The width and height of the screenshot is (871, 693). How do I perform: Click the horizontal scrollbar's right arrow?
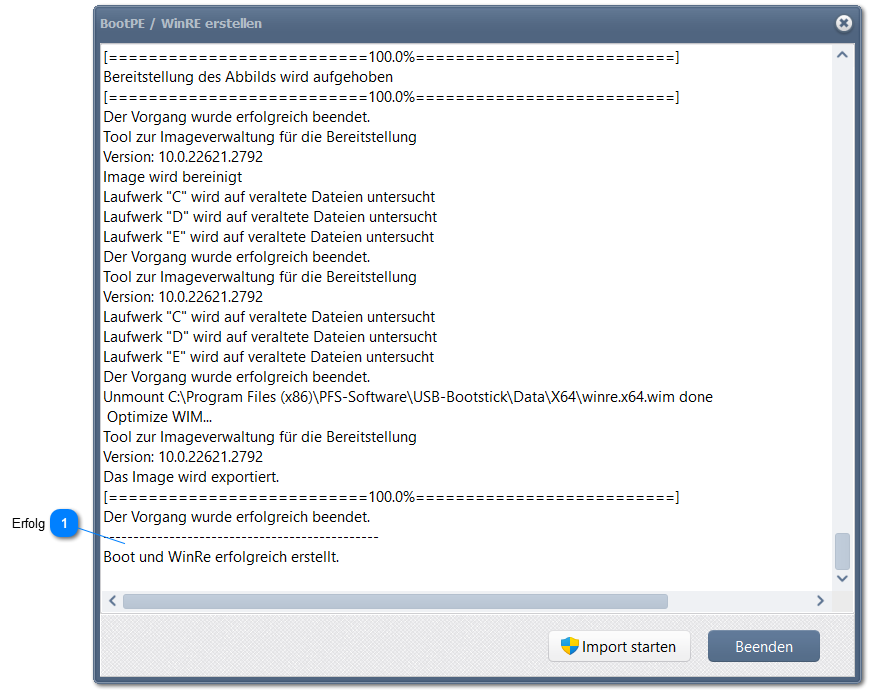(820, 601)
